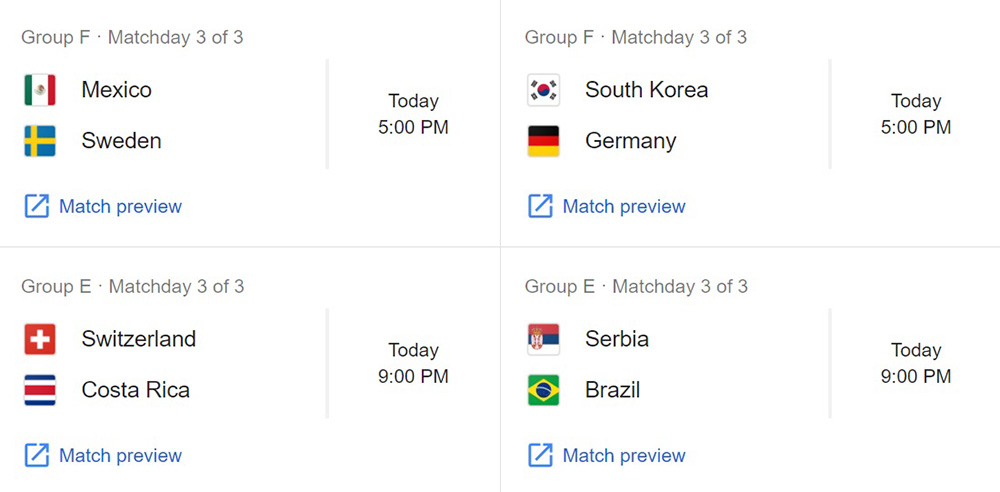
Task: Open Match preview for Switzerland vs Costa Rica
Action: [120, 456]
